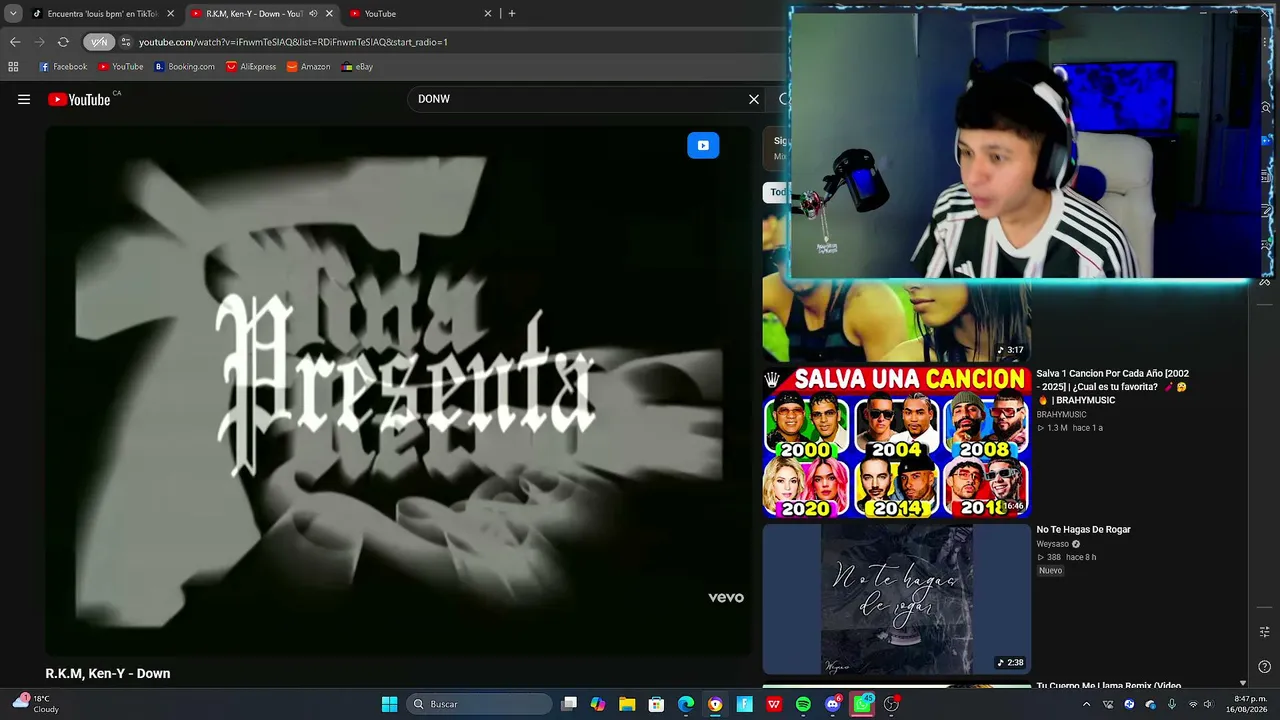
Task: Open the apps grid in the bookmarks bar
Action: click(13, 67)
